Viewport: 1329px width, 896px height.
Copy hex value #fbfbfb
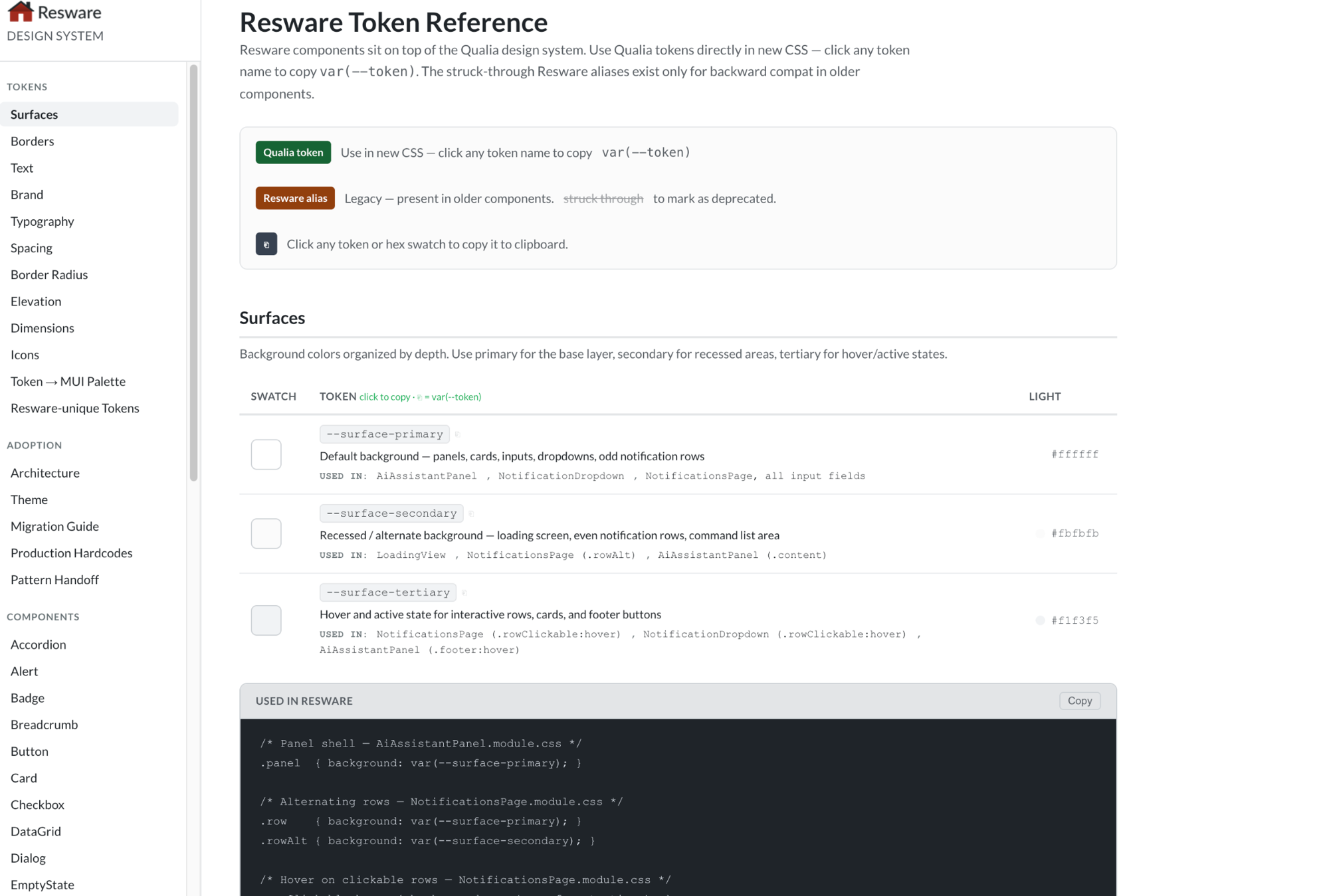(x=1074, y=533)
